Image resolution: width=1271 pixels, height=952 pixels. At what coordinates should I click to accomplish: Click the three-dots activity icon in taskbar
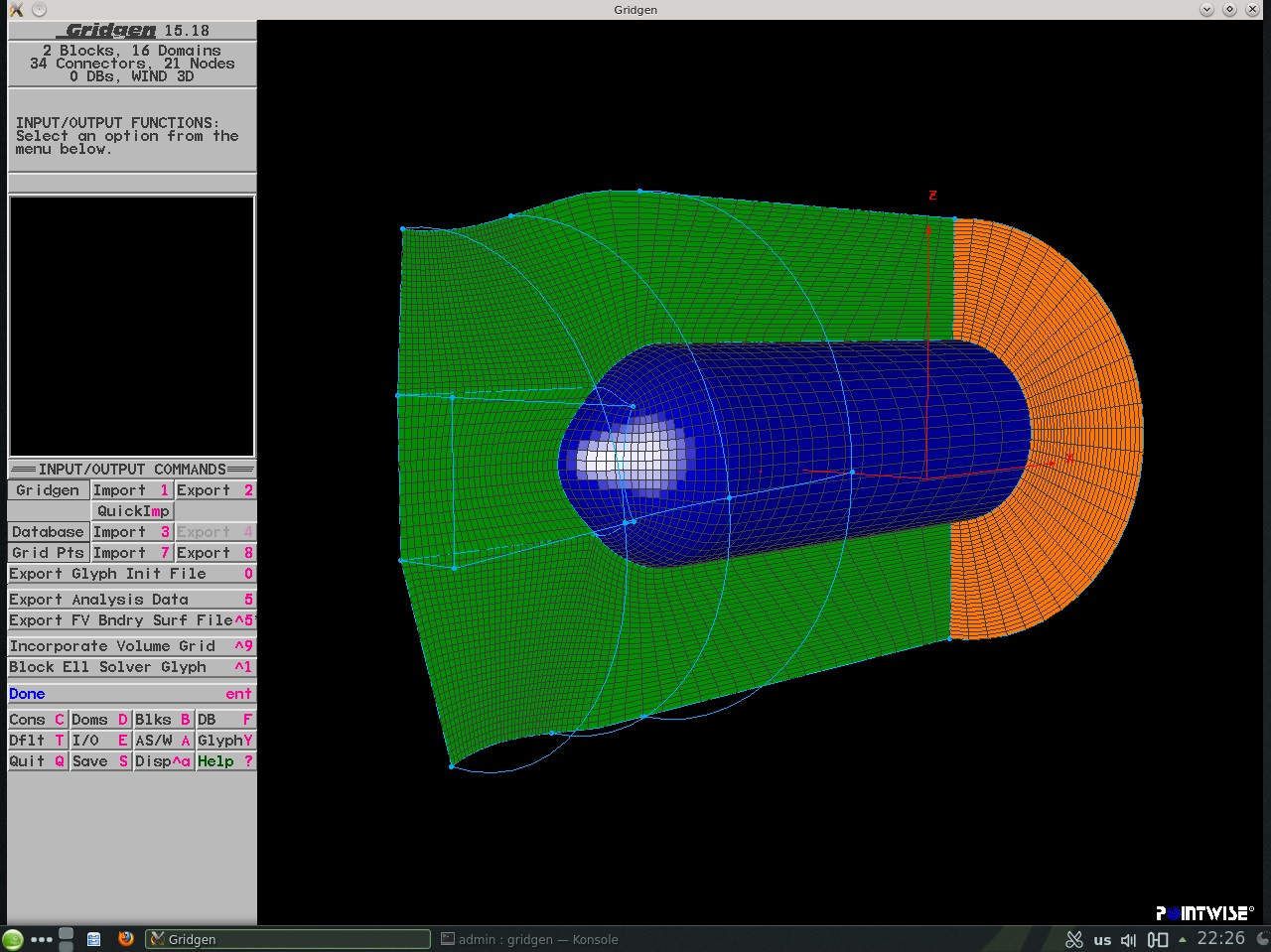click(x=42, y=939)
